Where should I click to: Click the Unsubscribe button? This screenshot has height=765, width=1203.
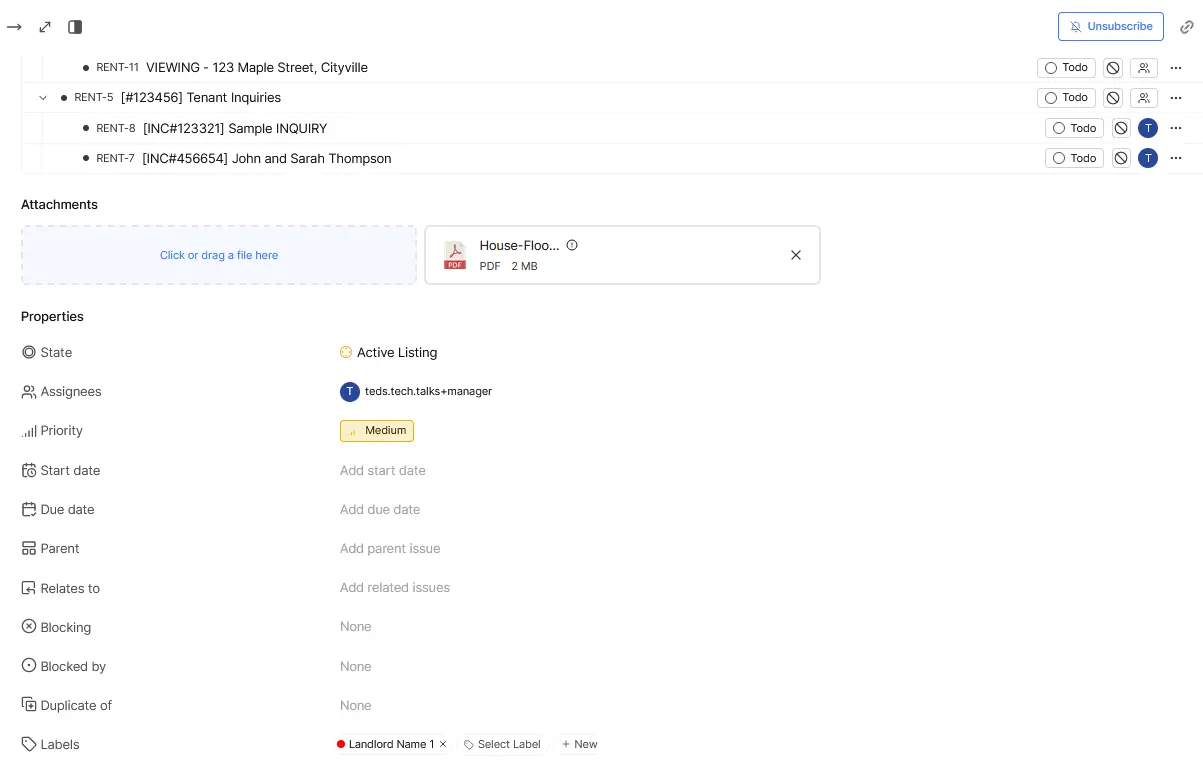1110,27
